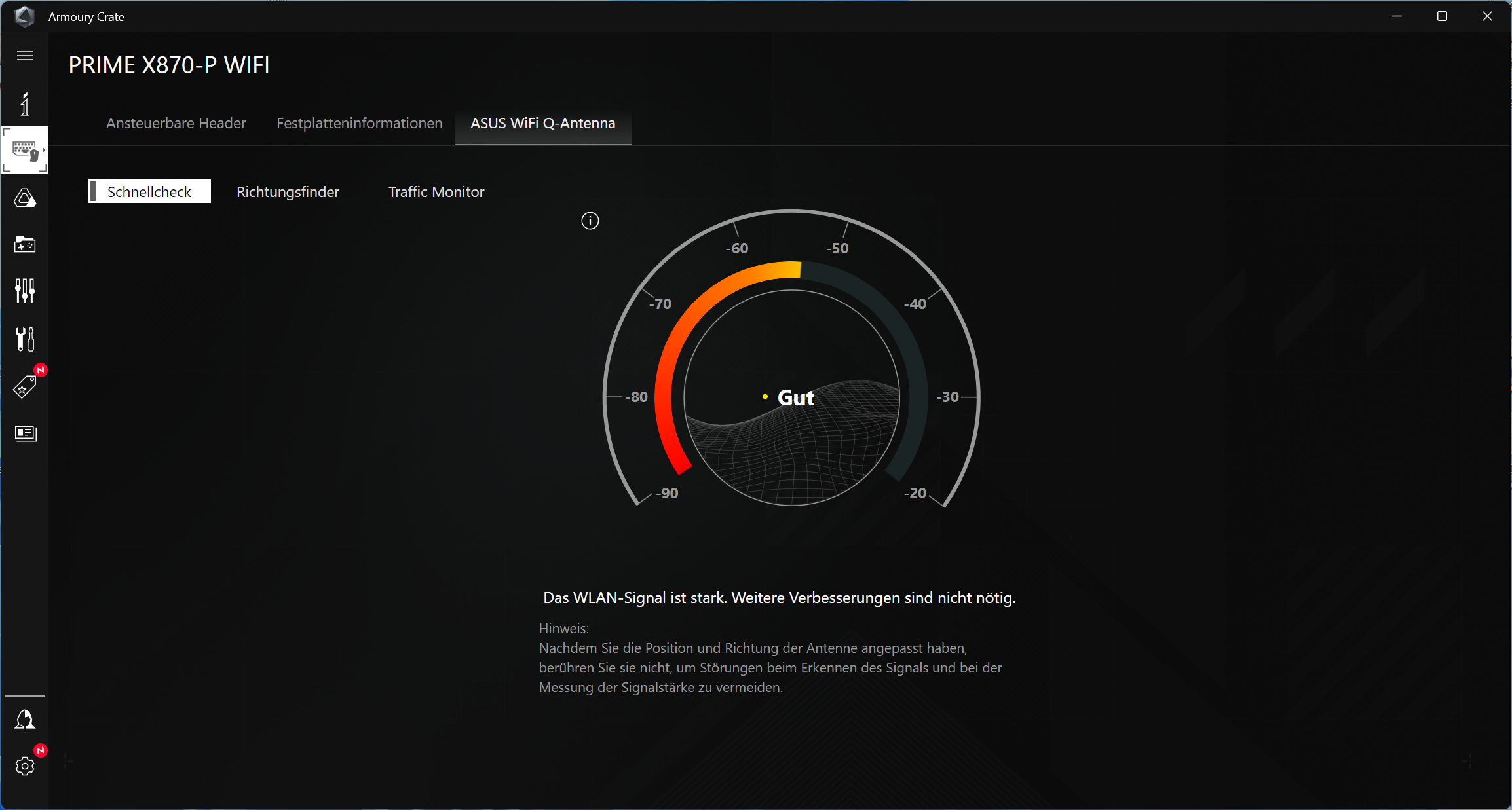Open the Scenario Profiles sliders icon
This screenshot has width=1512, height=810.
pyautogui.click(x=25, y=291)
